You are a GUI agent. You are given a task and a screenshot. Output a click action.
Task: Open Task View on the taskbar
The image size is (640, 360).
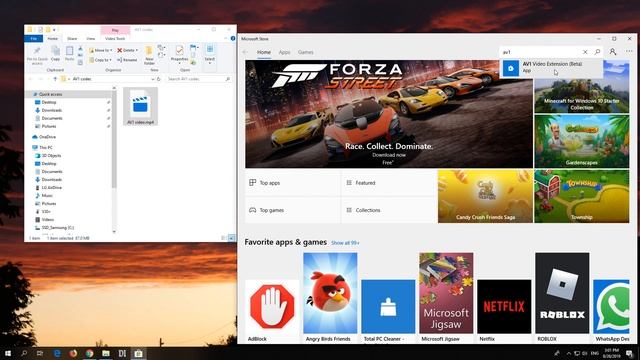pyautogui.click(x=40, y=353)
